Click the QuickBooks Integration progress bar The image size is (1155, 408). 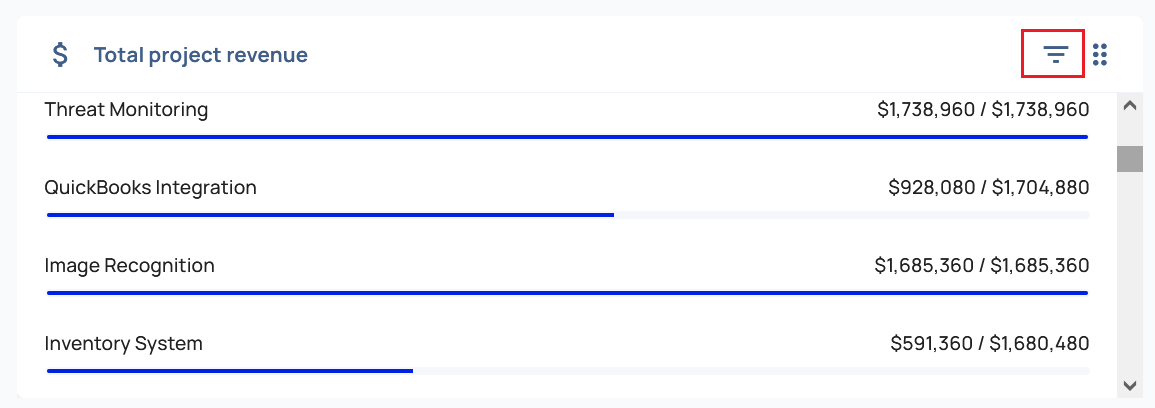(567, 214)
